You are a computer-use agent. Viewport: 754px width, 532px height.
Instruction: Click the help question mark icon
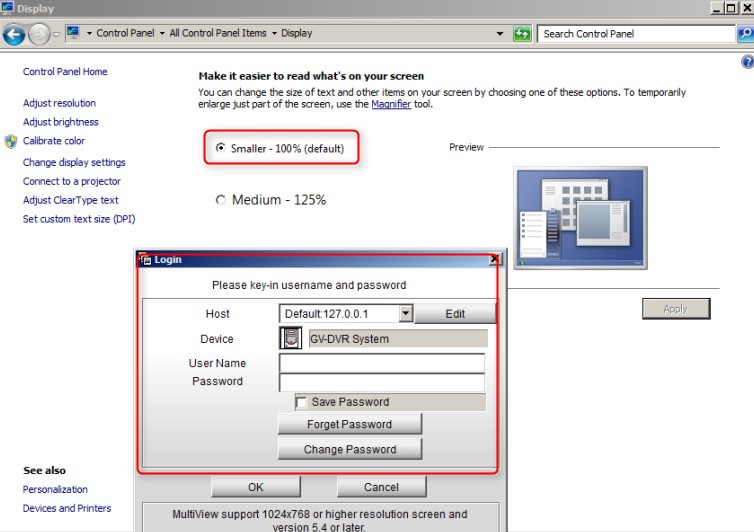click(x=748, y=62)
